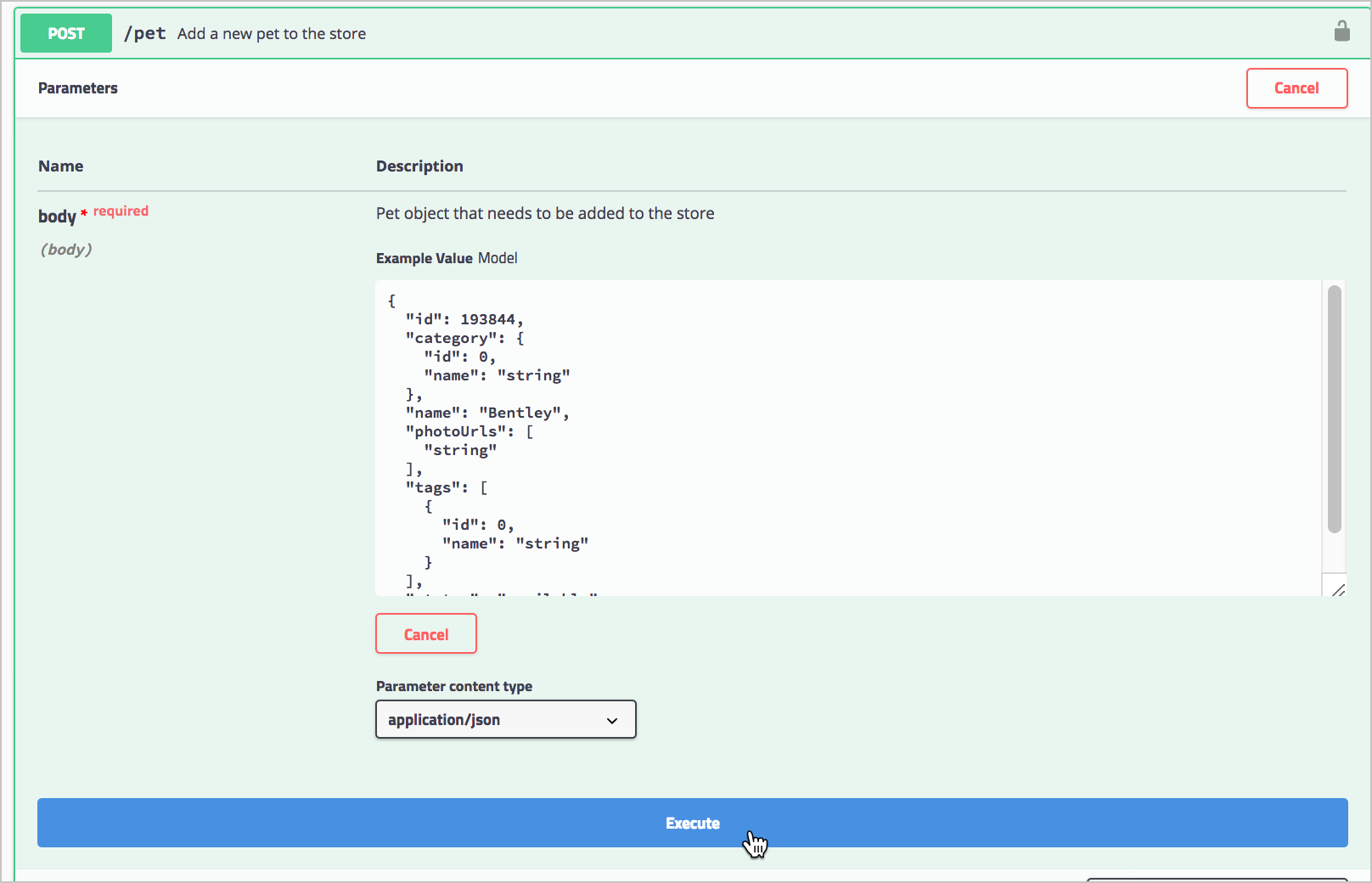1372x883 pixels.
Task: Open the Parameter content type dropdown
Action: tap(505, 719)
